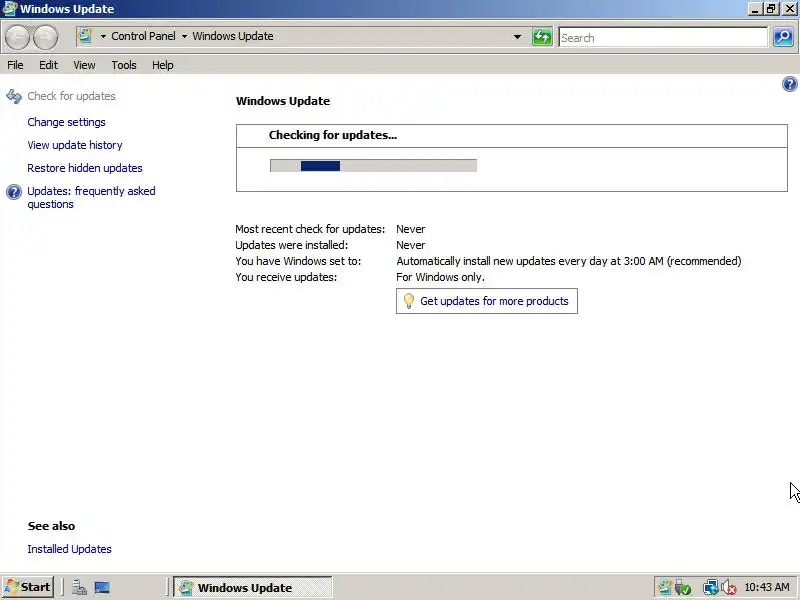Screen dimensions: 800x600
Task: Click the Search magnifier button
Action: [x=783, y=37]
